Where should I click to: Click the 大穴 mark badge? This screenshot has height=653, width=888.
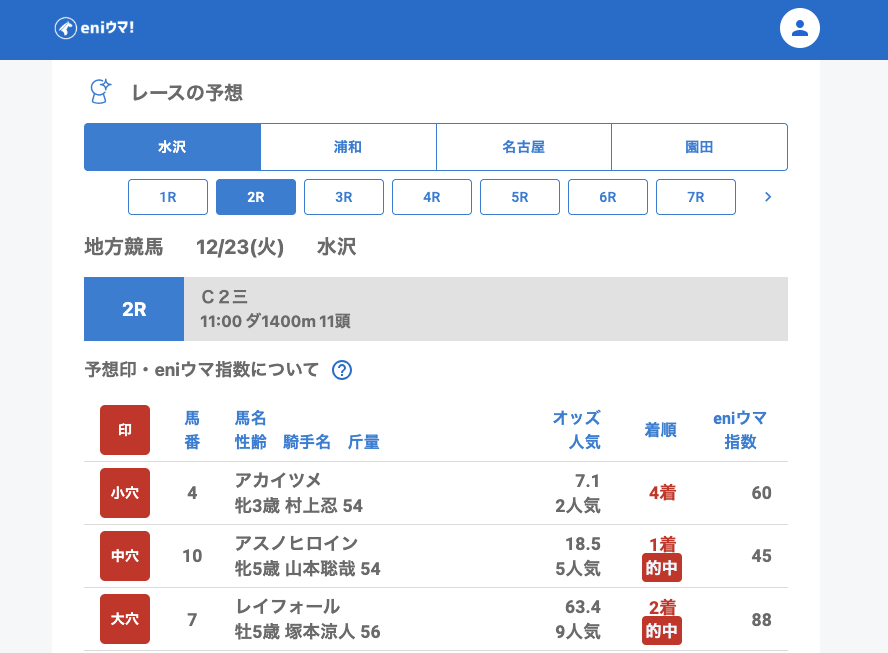click(125, 619)
